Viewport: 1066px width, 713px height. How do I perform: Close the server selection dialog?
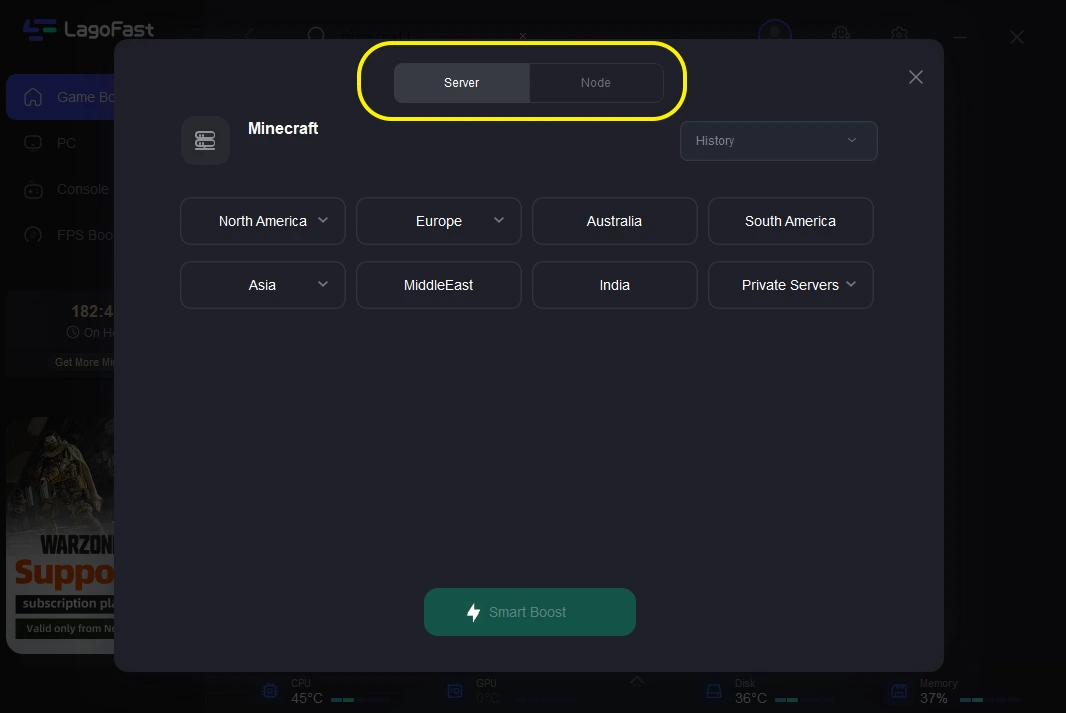(x=915, y=77)
